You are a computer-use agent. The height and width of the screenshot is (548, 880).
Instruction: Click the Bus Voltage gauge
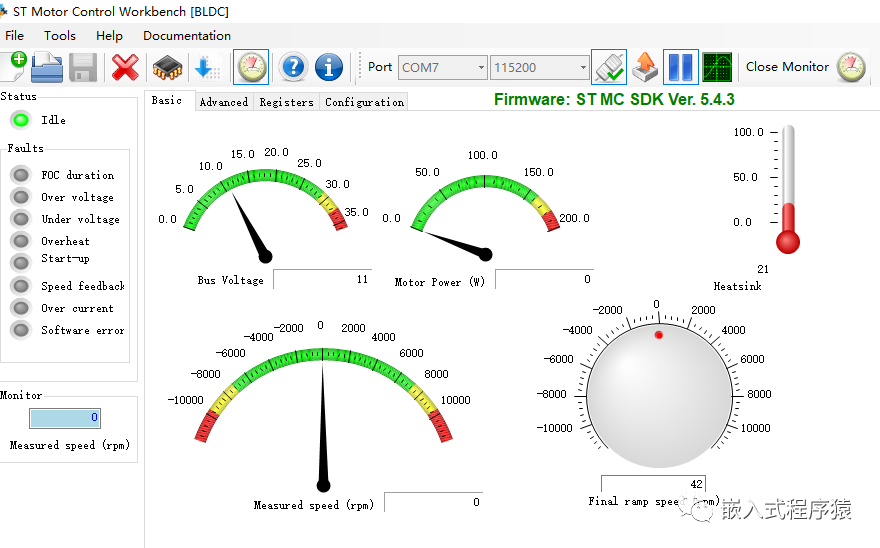pyautogui.click(x=265, y=205)
